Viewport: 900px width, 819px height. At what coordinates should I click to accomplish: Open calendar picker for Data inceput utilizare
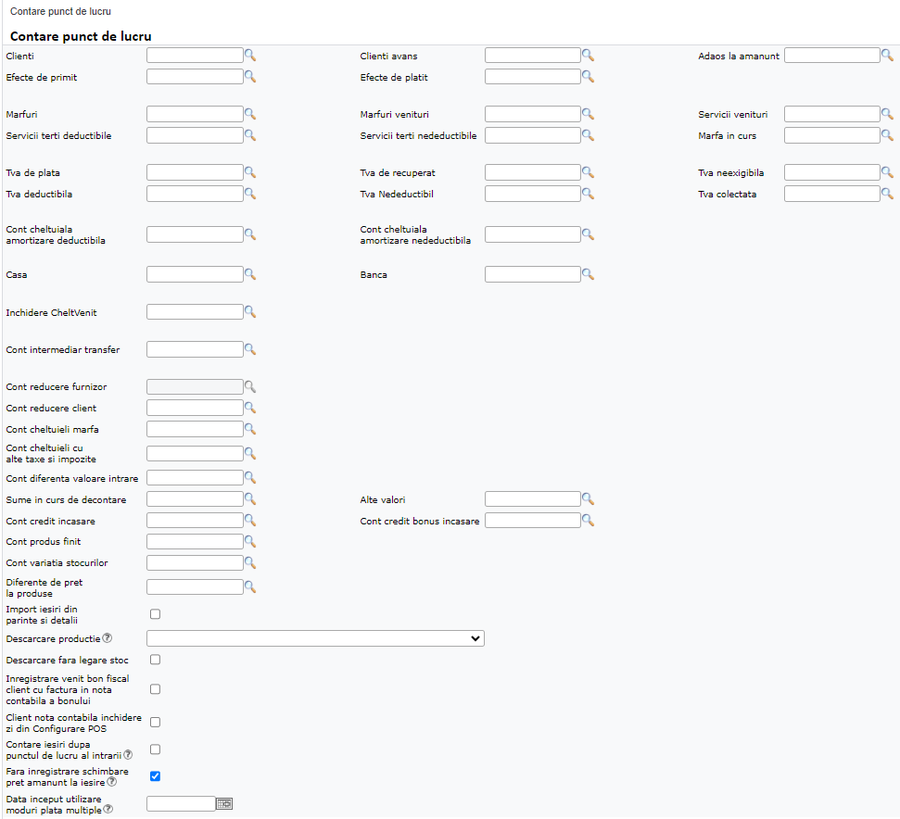click(x=225, y=803)
